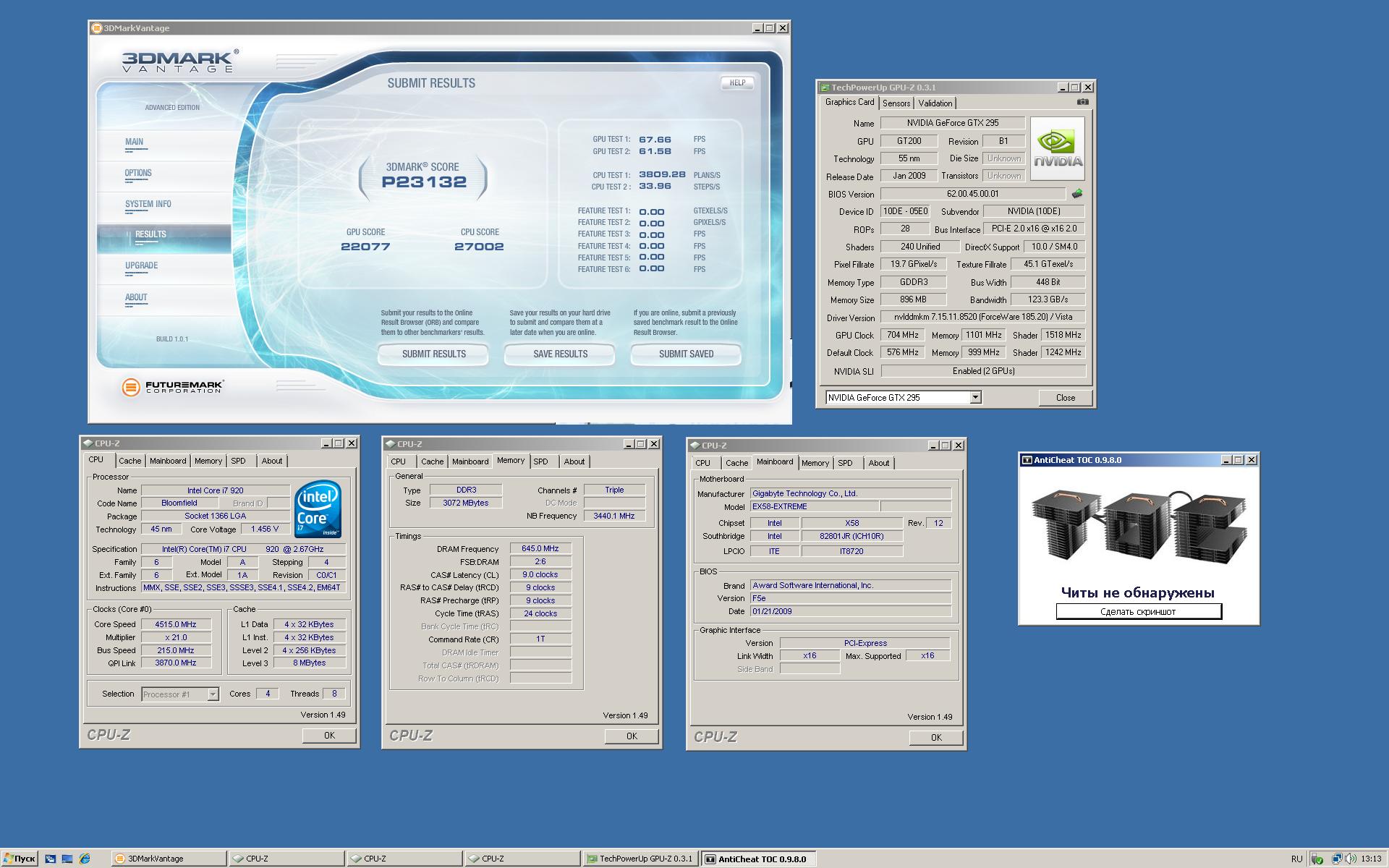
Task: Open Memory tab in CPU-Z mainboard window
Action: (815, 463)
